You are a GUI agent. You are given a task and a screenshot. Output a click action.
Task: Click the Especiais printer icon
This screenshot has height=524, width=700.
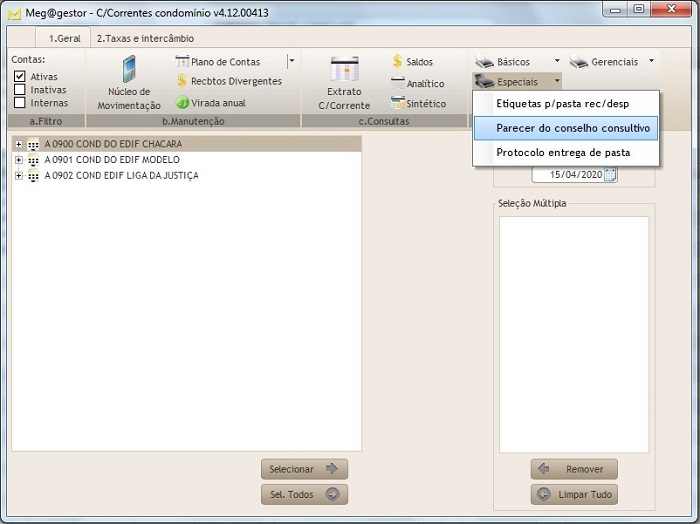484,82
